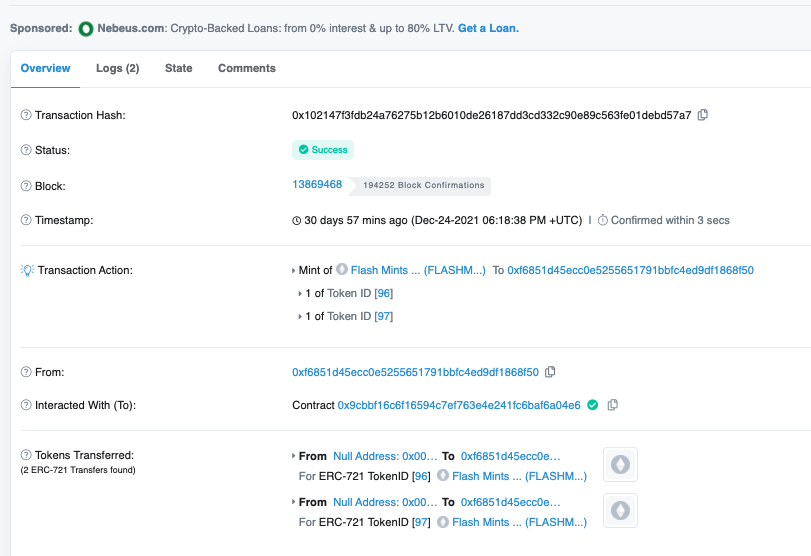Click the verified contract green checkmark
Image resolution: width=811 pixels, height=556 pixels.
click(x=593, y=405)
